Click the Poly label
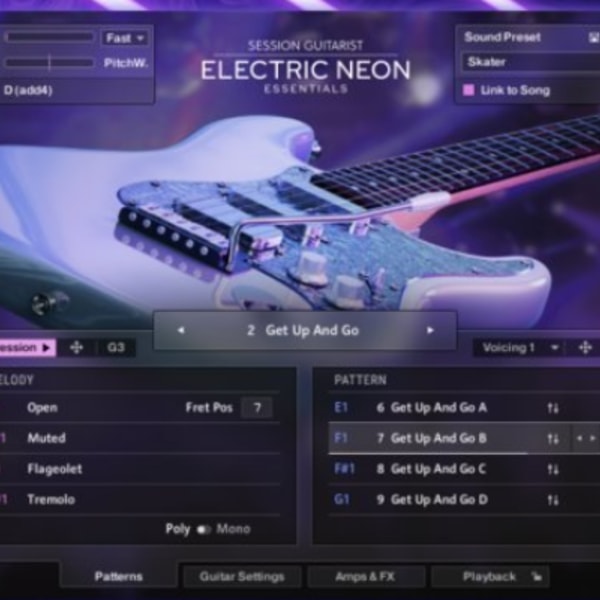The width and height of the screenshot is (600, 600). [178, 530]
